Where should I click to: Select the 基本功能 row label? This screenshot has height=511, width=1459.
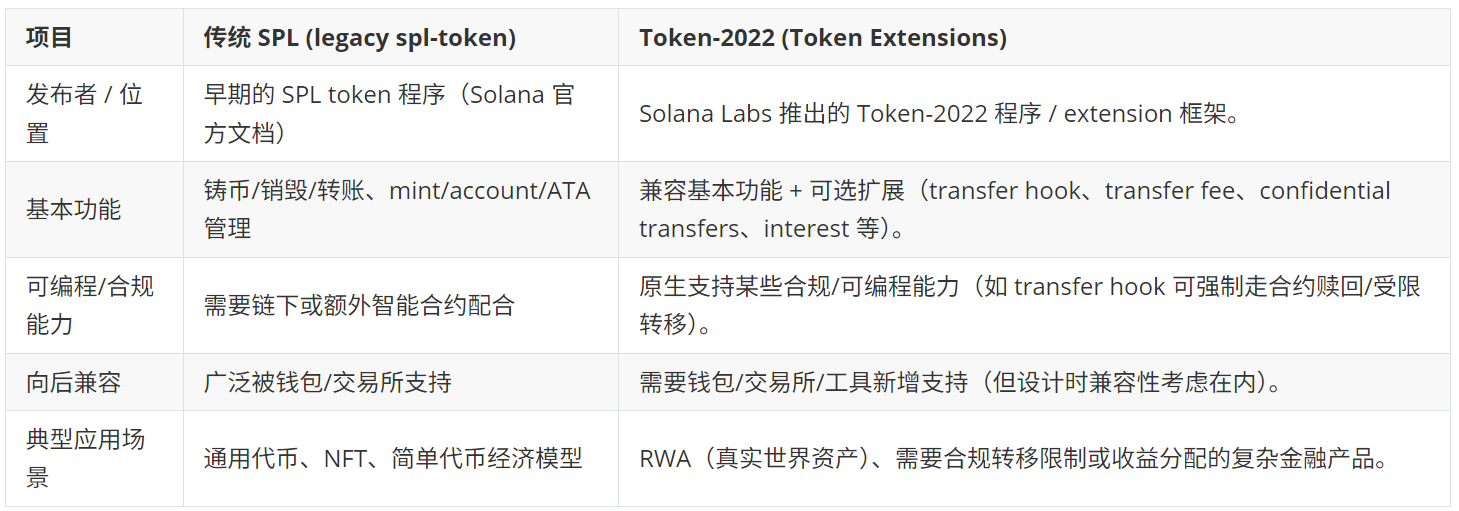(x=73, y=209)
